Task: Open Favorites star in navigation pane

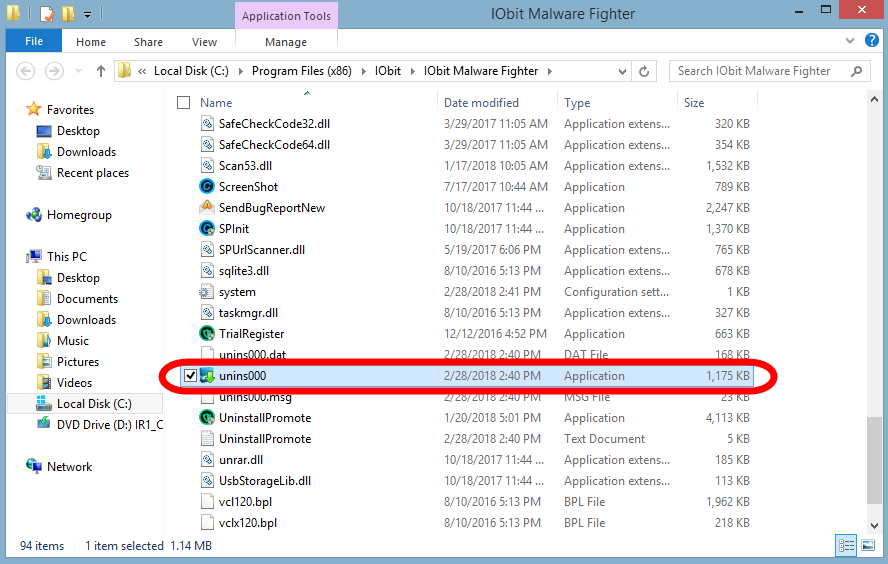Action: pyautogui.click(x=34, y=109)
